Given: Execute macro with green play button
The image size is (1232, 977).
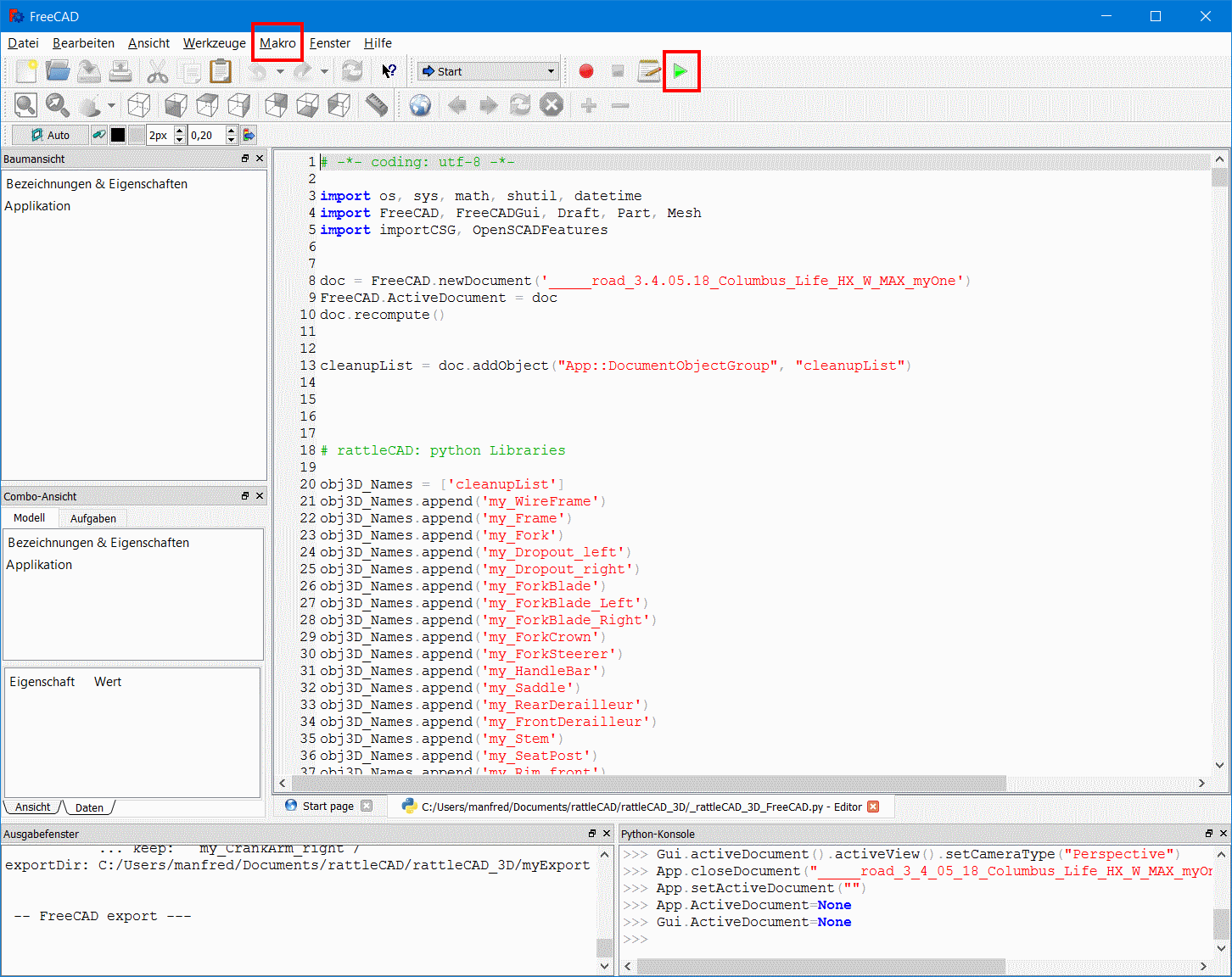Looking at the screenshot, I should pos(680,71).
